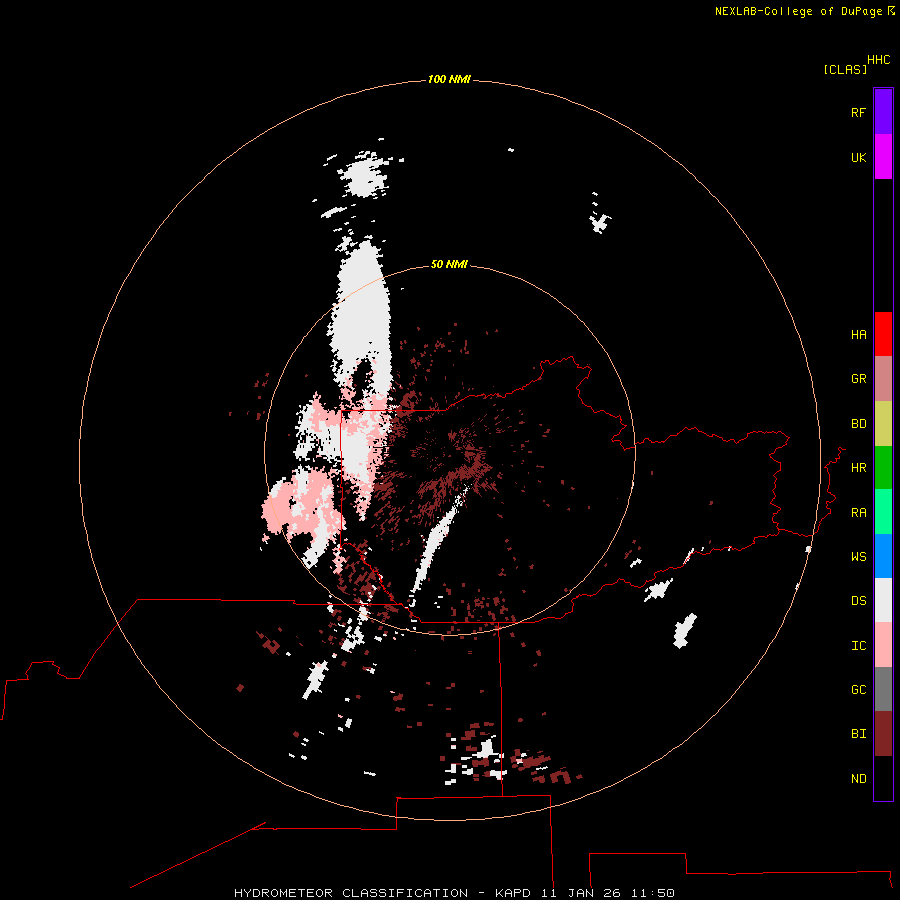This screenshot has height=900, width=900.
Task: Select the GC gray legend swatch
Action: click(883, 689)
